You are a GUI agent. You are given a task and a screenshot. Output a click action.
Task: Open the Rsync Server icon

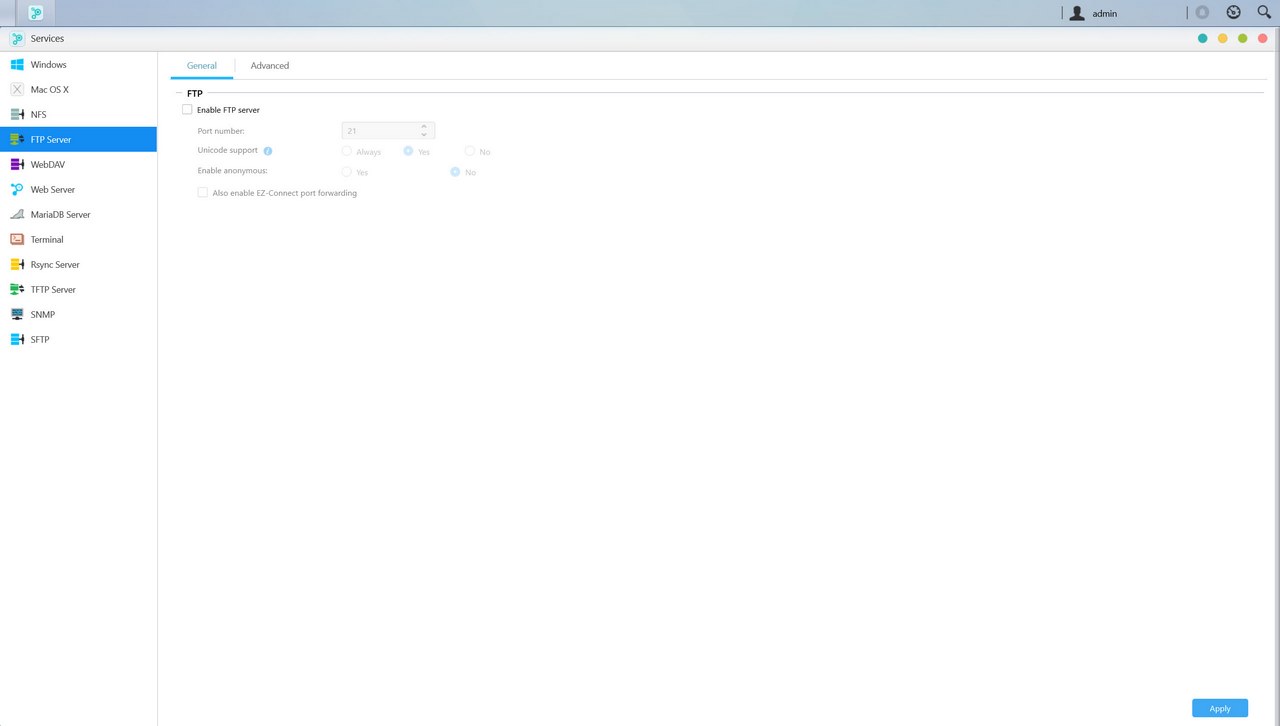[x=17, y=264]
